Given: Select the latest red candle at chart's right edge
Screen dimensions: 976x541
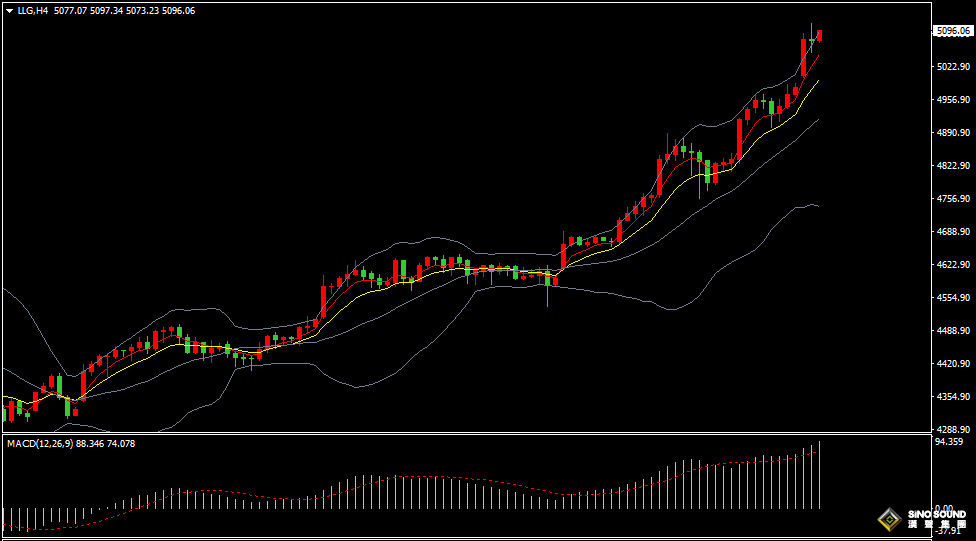Looking at the screenshot, I should click(820, 36).
